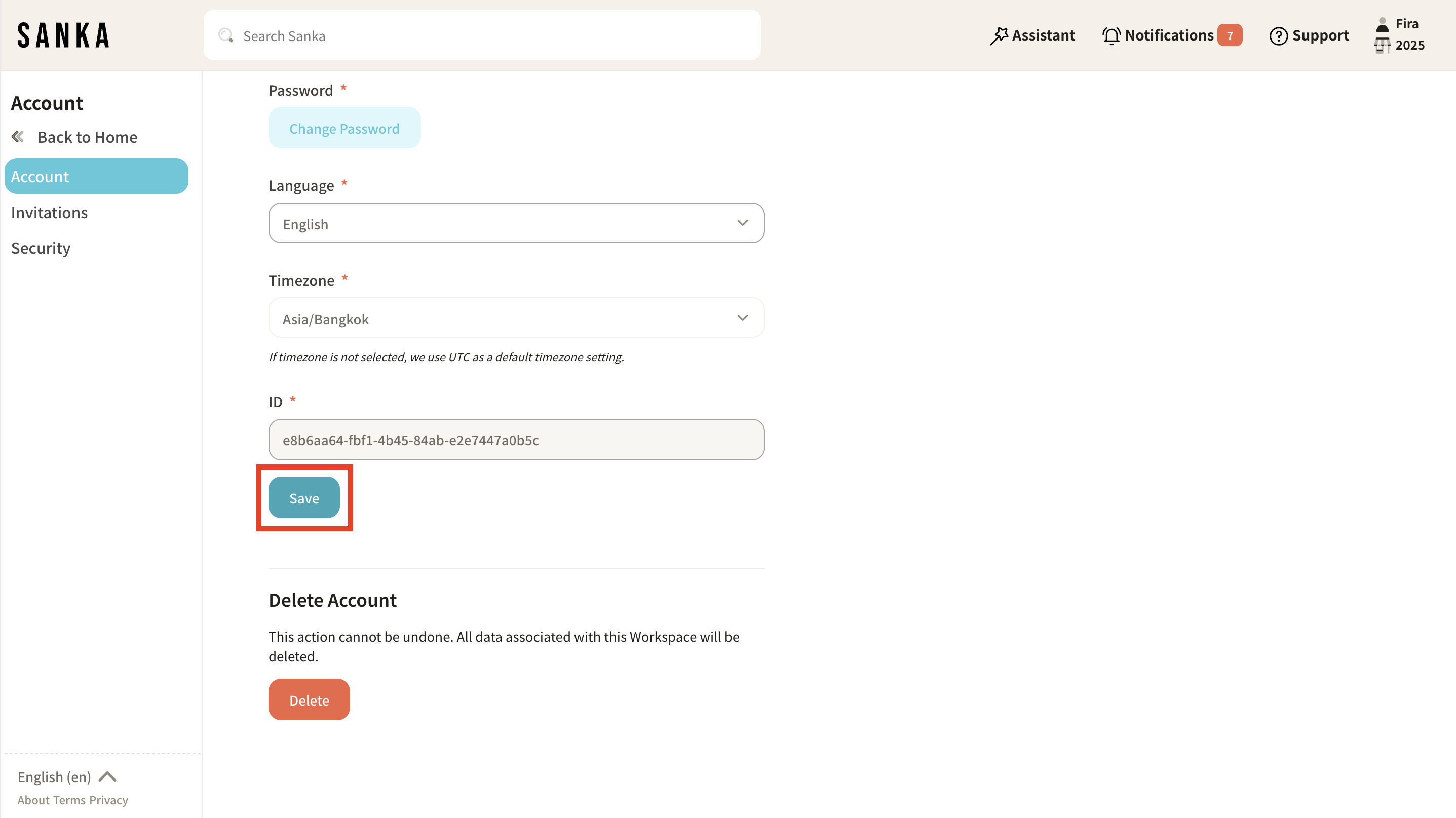Open the notification count badge

tap(1230, 35)
